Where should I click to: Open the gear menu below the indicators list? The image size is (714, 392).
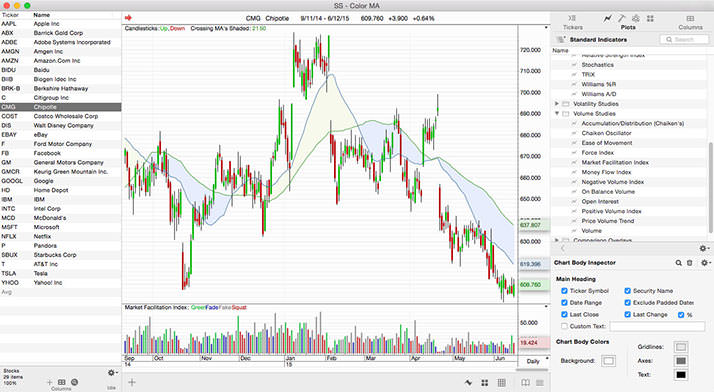coord(704,248)
